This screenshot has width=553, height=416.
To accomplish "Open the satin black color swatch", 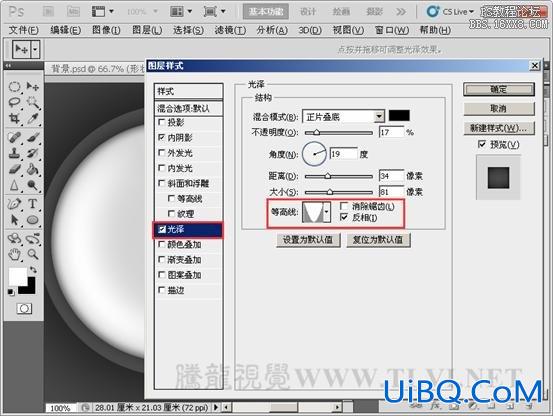I will pos(399,116).
